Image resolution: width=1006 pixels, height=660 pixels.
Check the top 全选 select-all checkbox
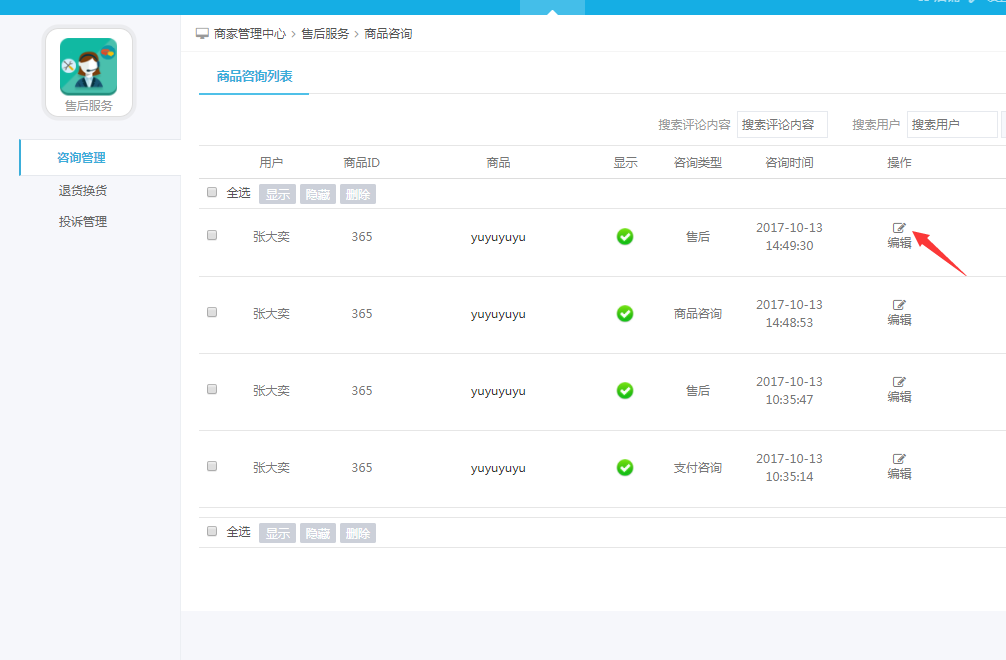(212, 192)
